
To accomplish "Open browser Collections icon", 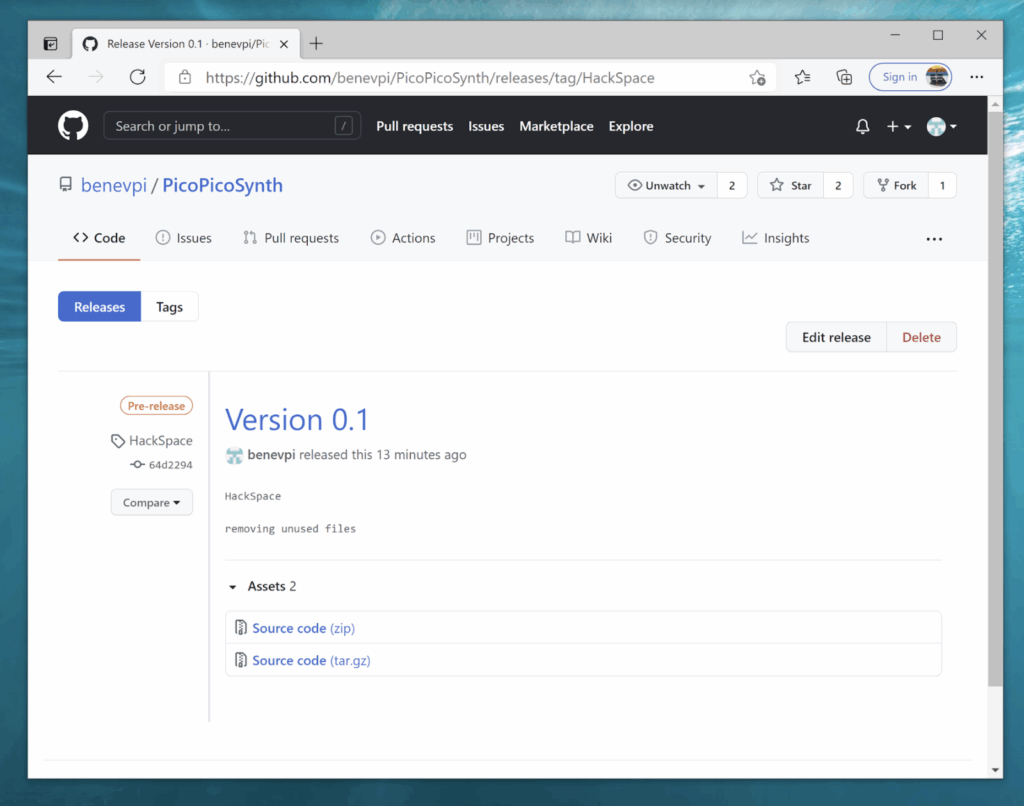I will 844,77.
